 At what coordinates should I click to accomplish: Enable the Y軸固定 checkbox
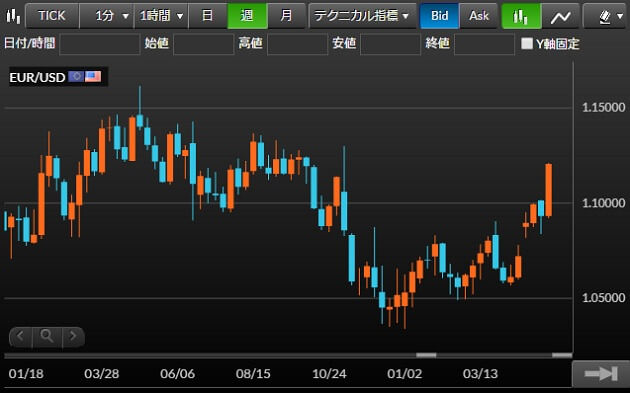526,43
